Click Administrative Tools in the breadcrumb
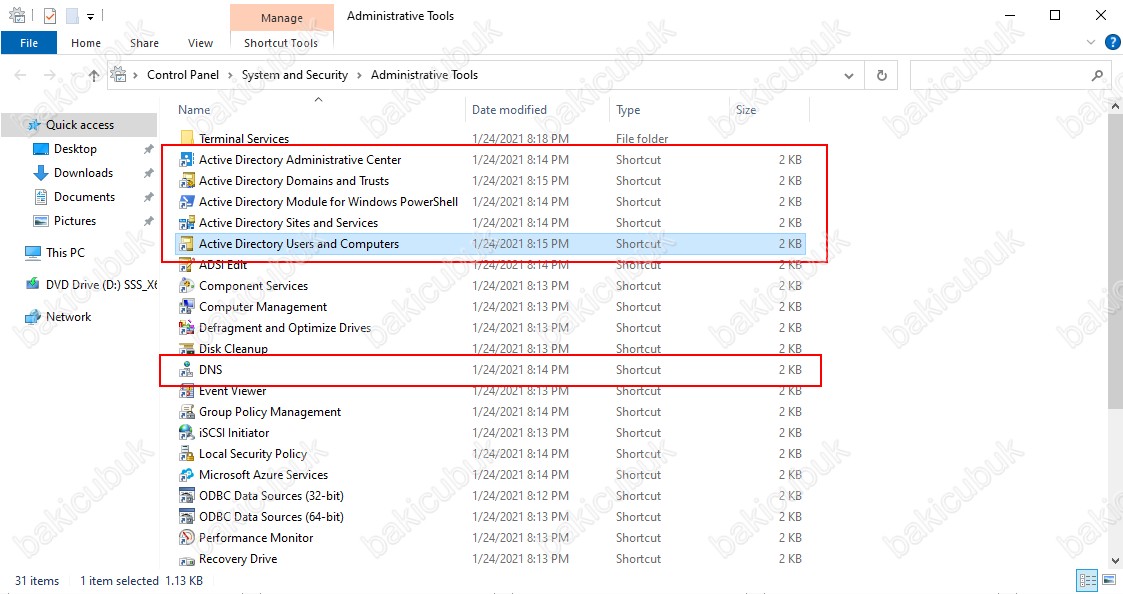The width and height of the screenshot is (1123, 594). point(424,75)
